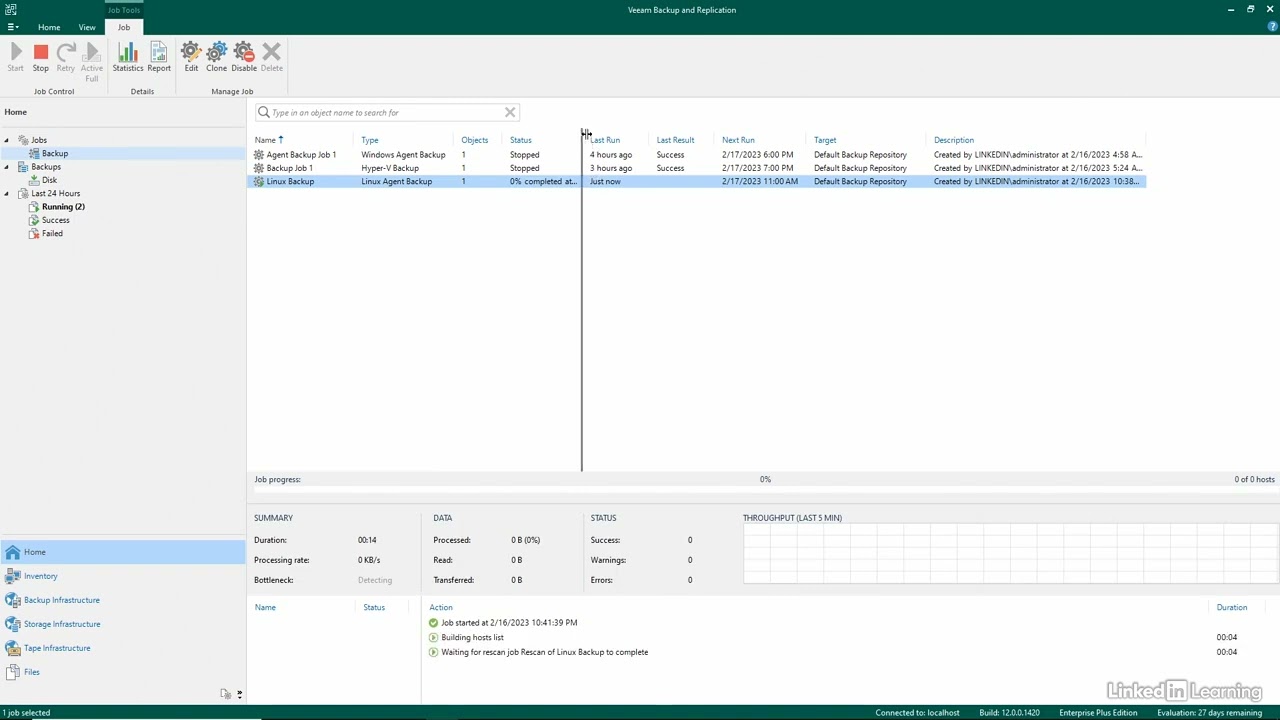
Task: Open the configure buttons arrow in navigation pane
Action: pos(239,693)
